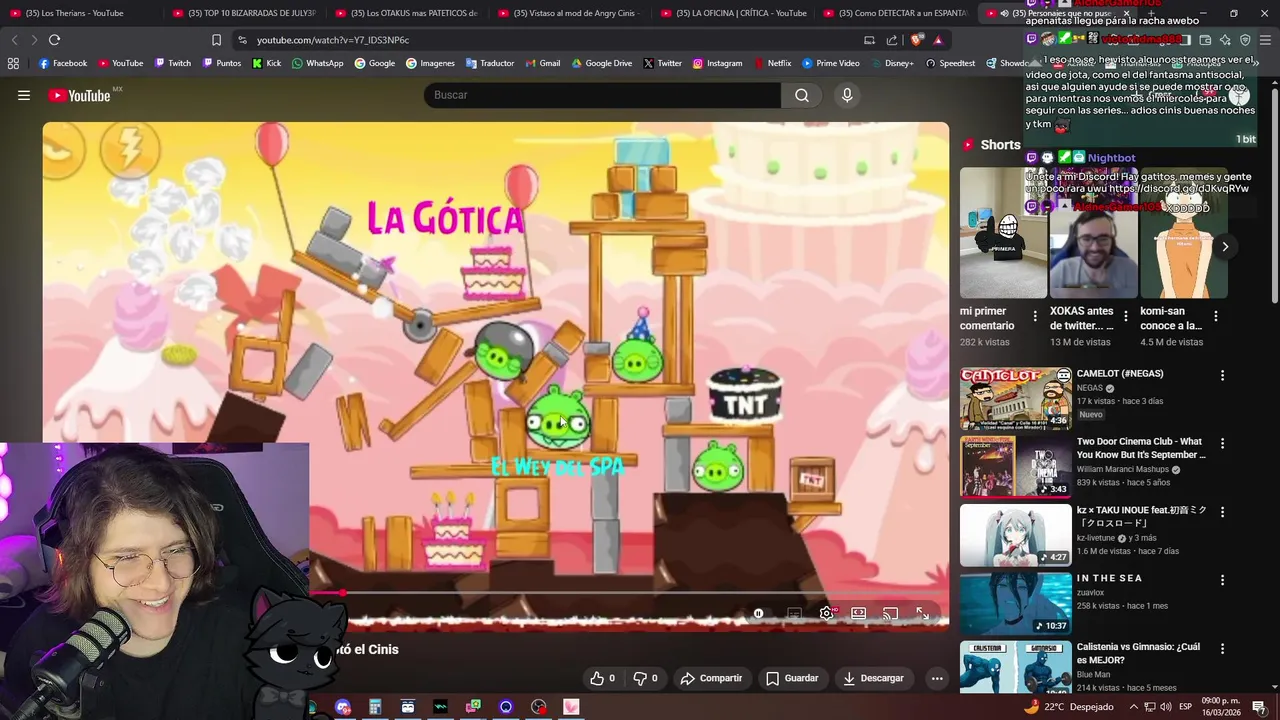Viewport: 1280px width, 720px height.
Task: Click the Descargar download button
Action: [x=873, y=678]
